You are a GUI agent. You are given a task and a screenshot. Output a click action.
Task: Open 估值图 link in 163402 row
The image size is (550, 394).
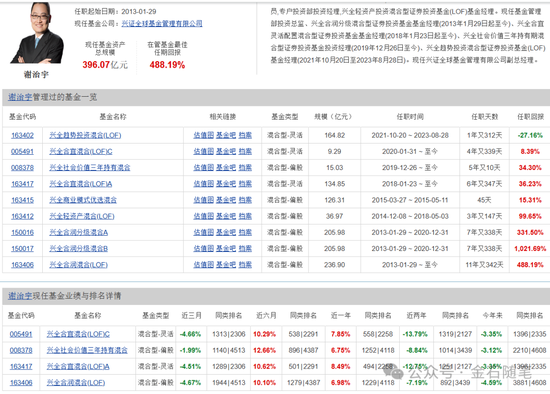203,135
